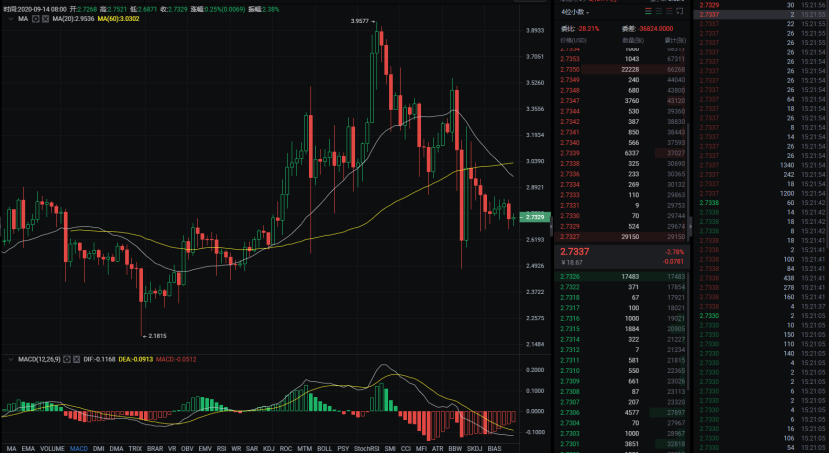Select the EMA indicator tab
The width and height of the screenshot is (829, 454).
(29, 449)
